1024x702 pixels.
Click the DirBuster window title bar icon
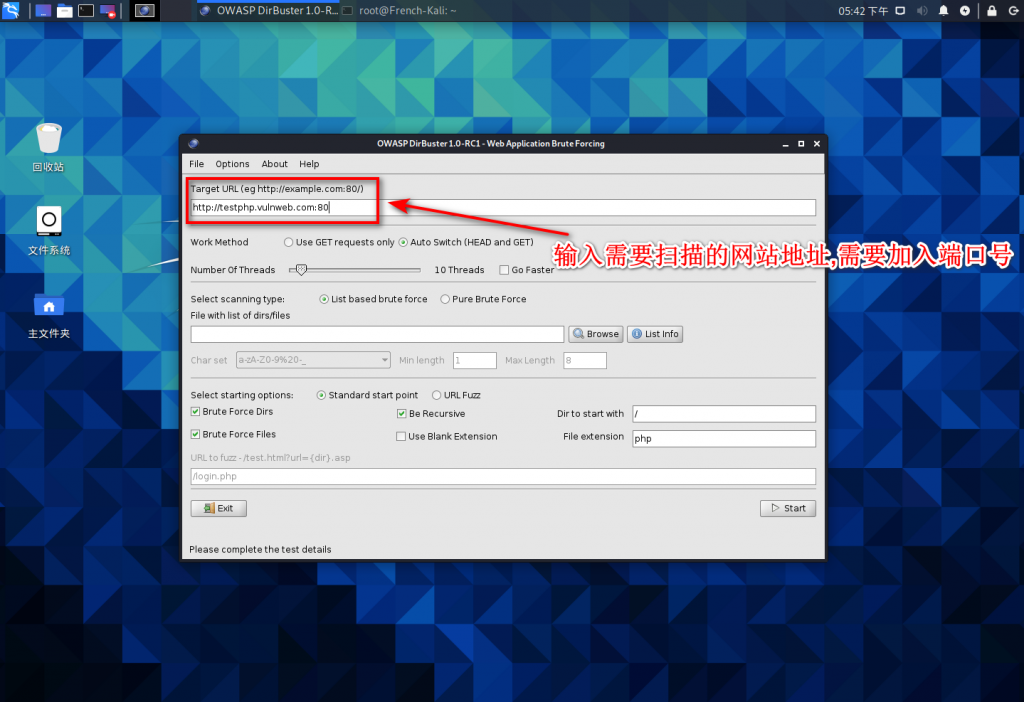click(193, 144)
